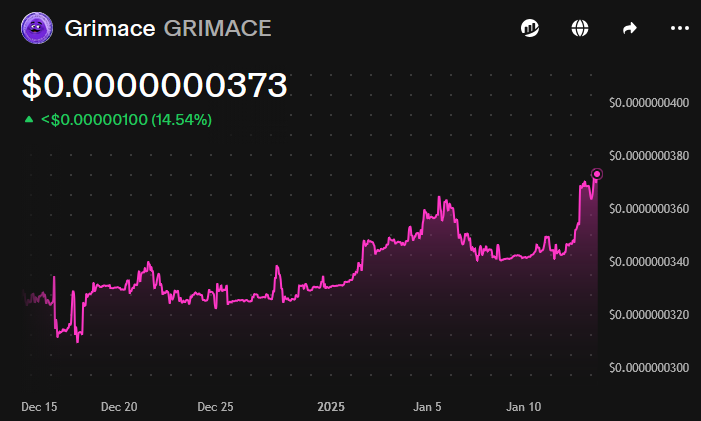Click the Grimace coin name
701x421 pixels.
(110, 29)
